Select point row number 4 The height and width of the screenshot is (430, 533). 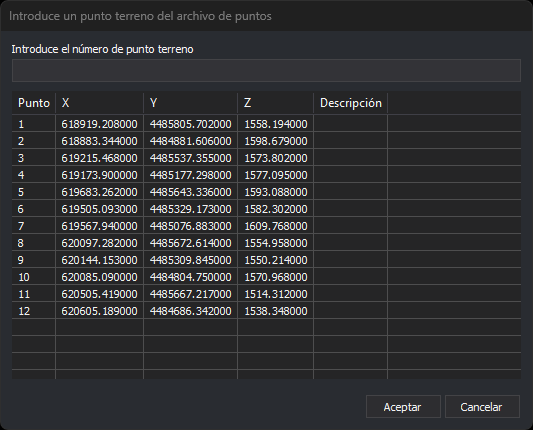tap(266, 175)
